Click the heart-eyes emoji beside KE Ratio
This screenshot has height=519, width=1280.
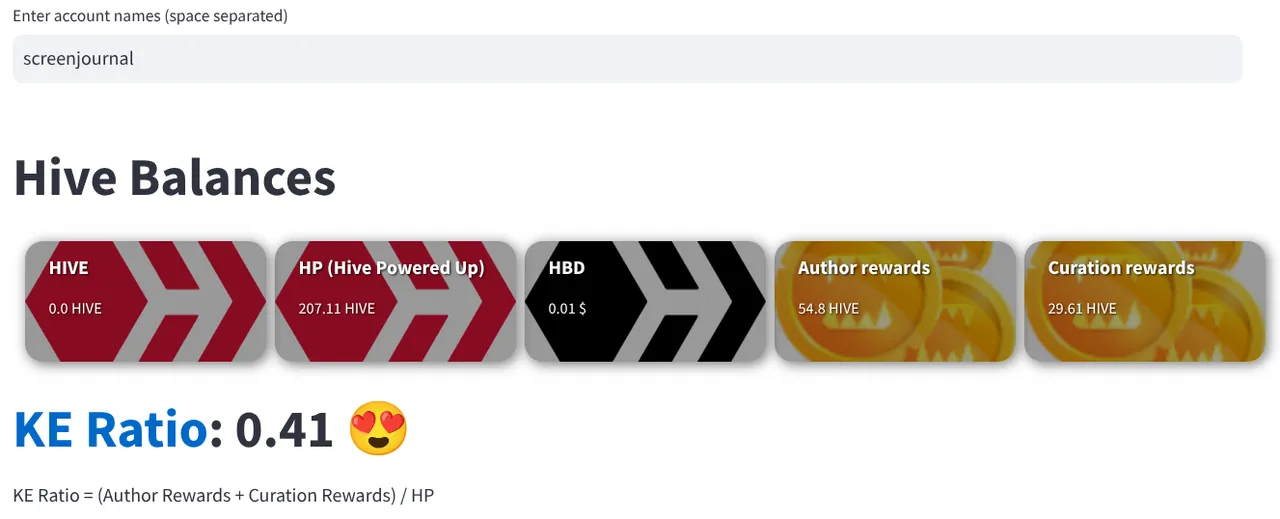379,430
